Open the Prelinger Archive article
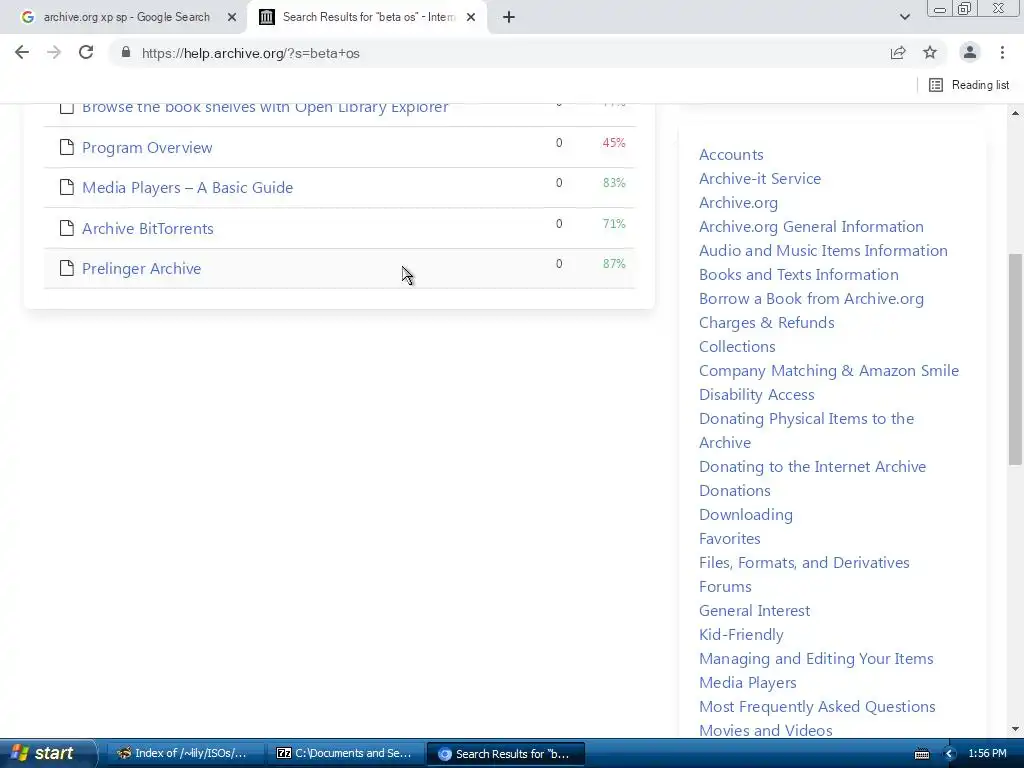The image size is (1024, 768). [141, 268]
